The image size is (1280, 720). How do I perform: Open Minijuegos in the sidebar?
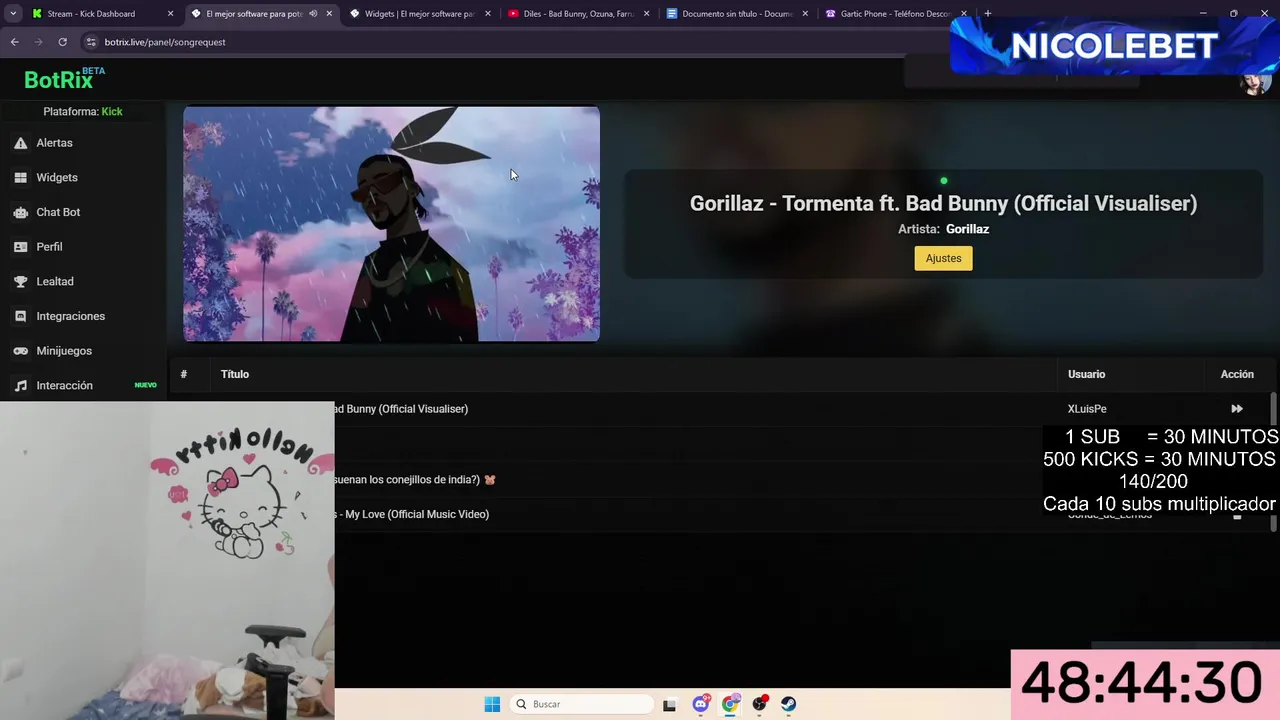point(64,351)
